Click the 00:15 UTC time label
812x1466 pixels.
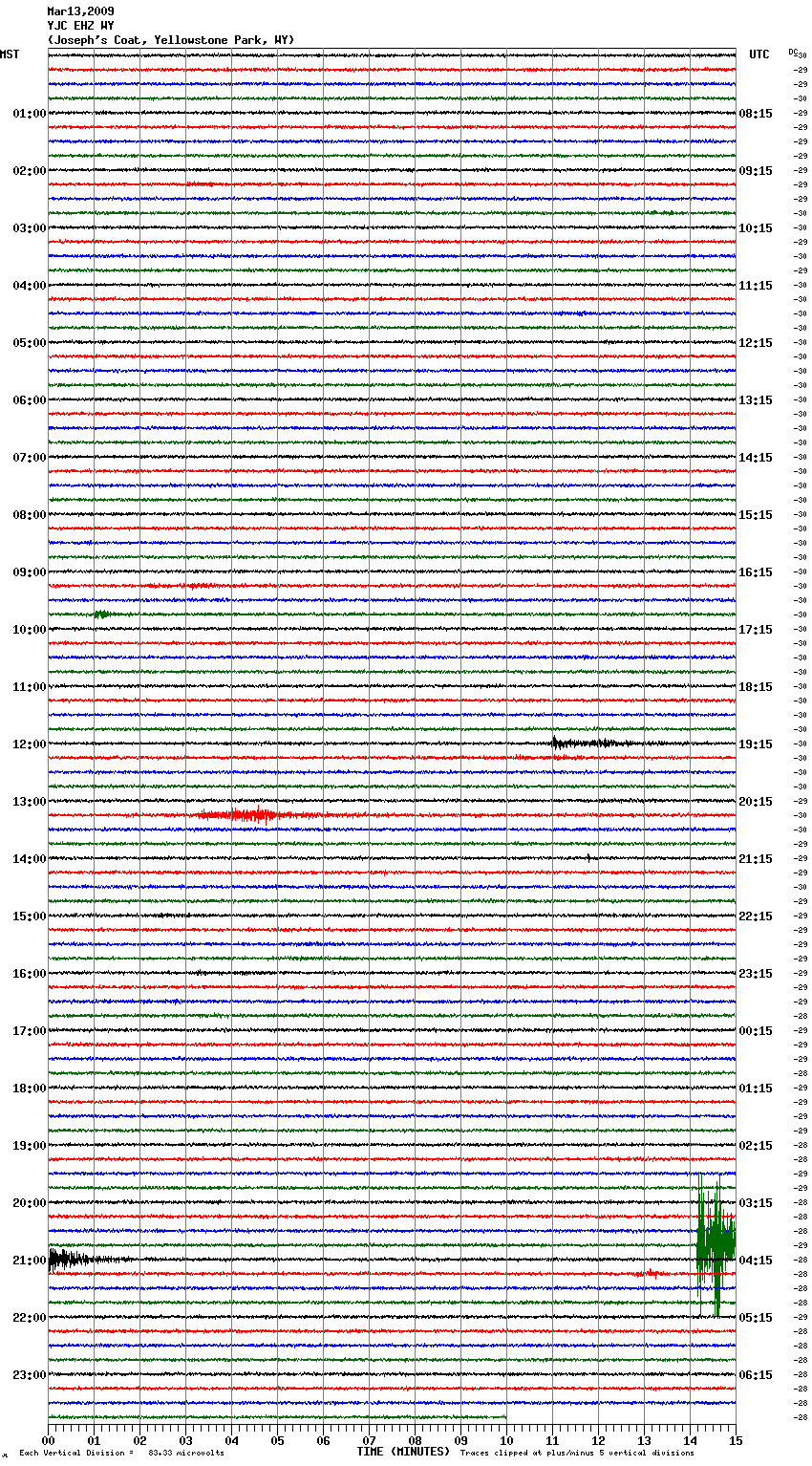(756, 1031)
